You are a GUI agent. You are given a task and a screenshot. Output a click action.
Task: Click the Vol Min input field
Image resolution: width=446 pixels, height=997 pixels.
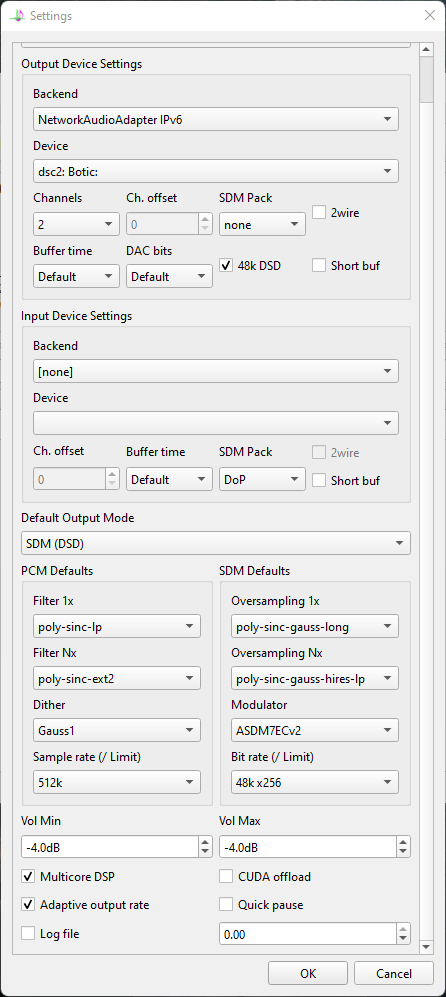click(110, 847)
